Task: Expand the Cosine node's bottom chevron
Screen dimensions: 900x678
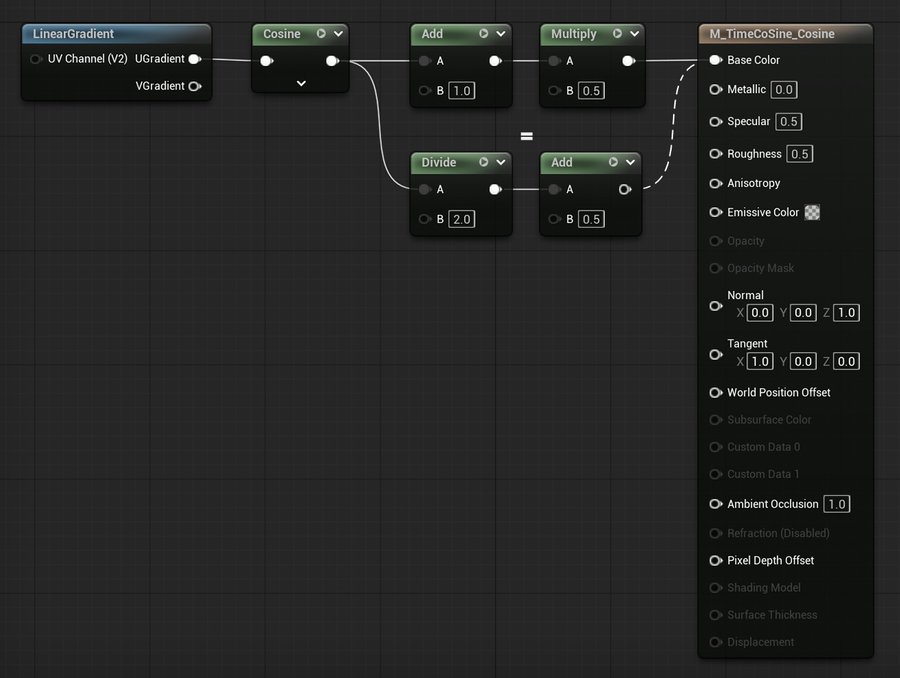Action: pos(301,84)
